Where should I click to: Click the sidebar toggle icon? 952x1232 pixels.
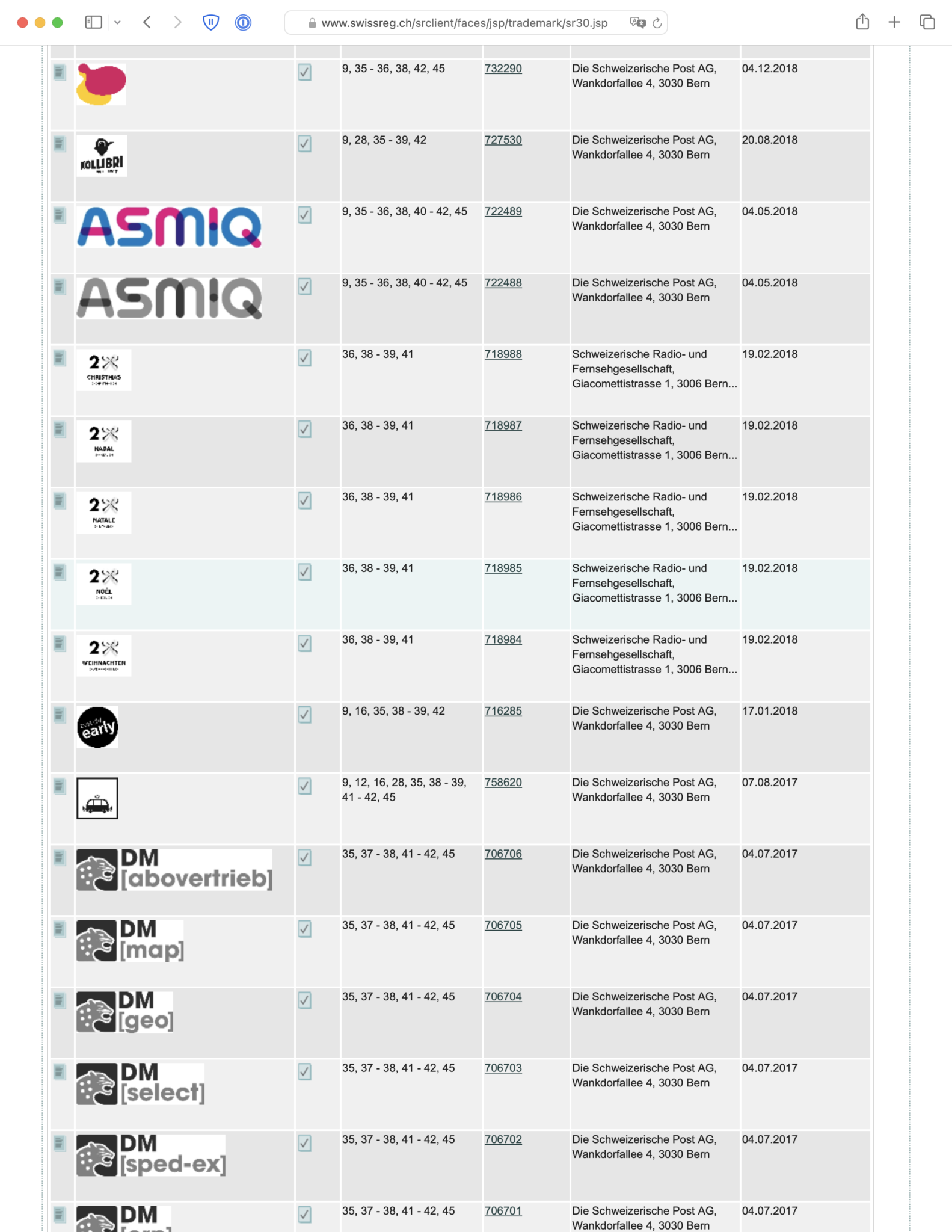[93, 23]
